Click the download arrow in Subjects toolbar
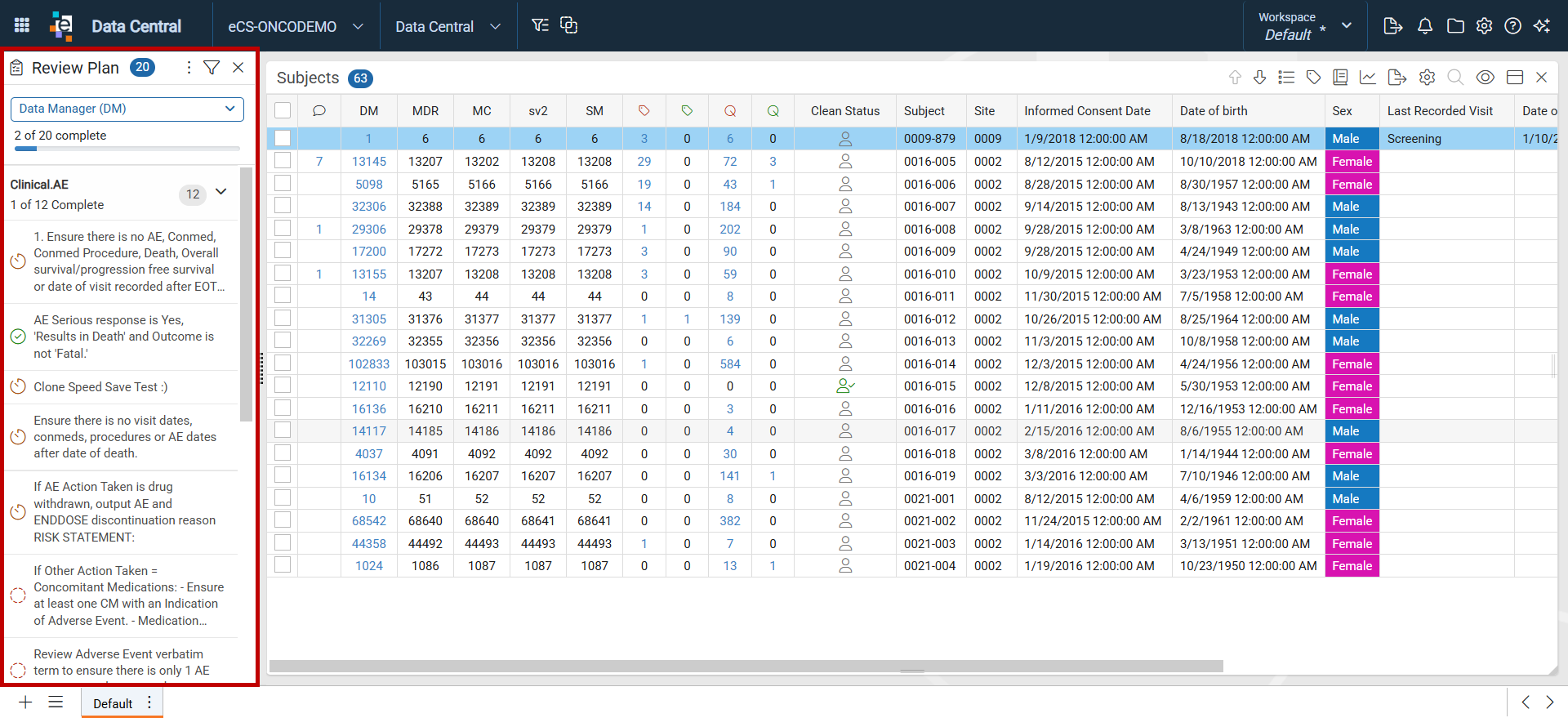The image size is (1568, 718). [1260, 77]
